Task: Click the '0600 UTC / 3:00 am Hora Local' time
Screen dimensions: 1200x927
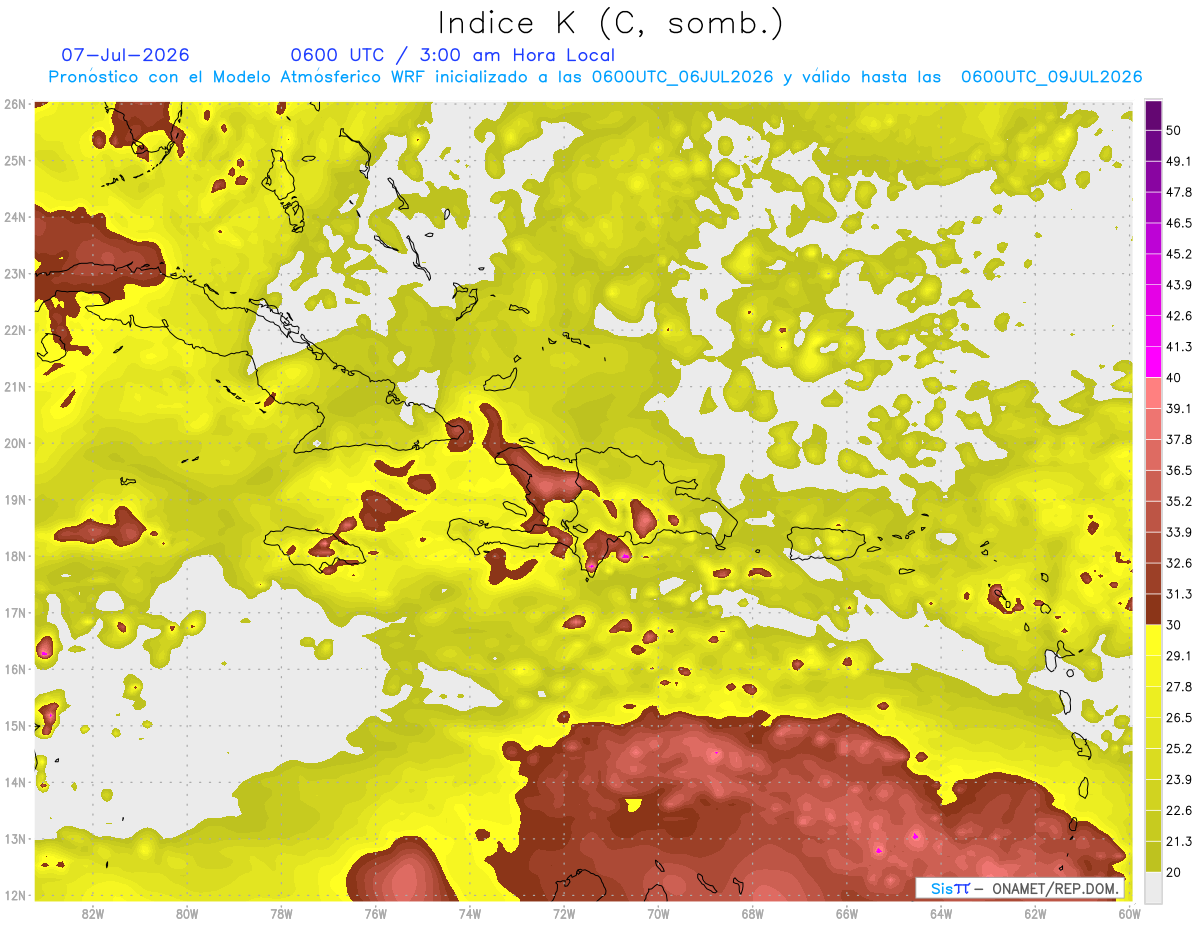Action: click(x=452, y=55)
